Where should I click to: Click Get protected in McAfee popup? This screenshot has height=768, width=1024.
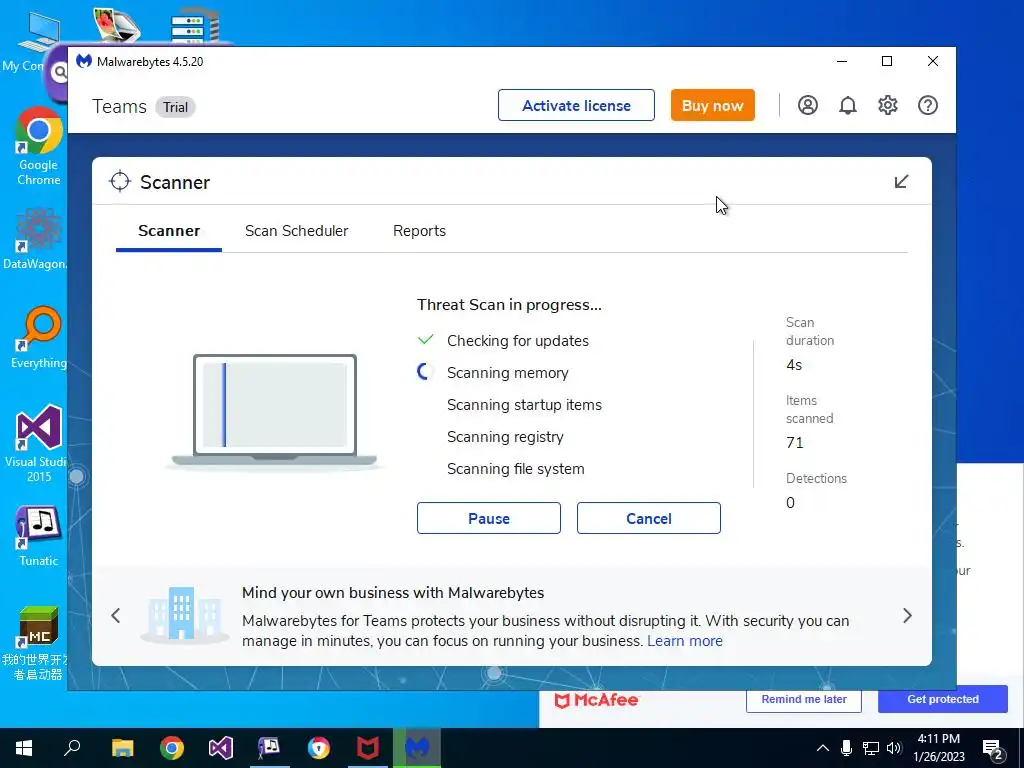(x=943, y=699)
